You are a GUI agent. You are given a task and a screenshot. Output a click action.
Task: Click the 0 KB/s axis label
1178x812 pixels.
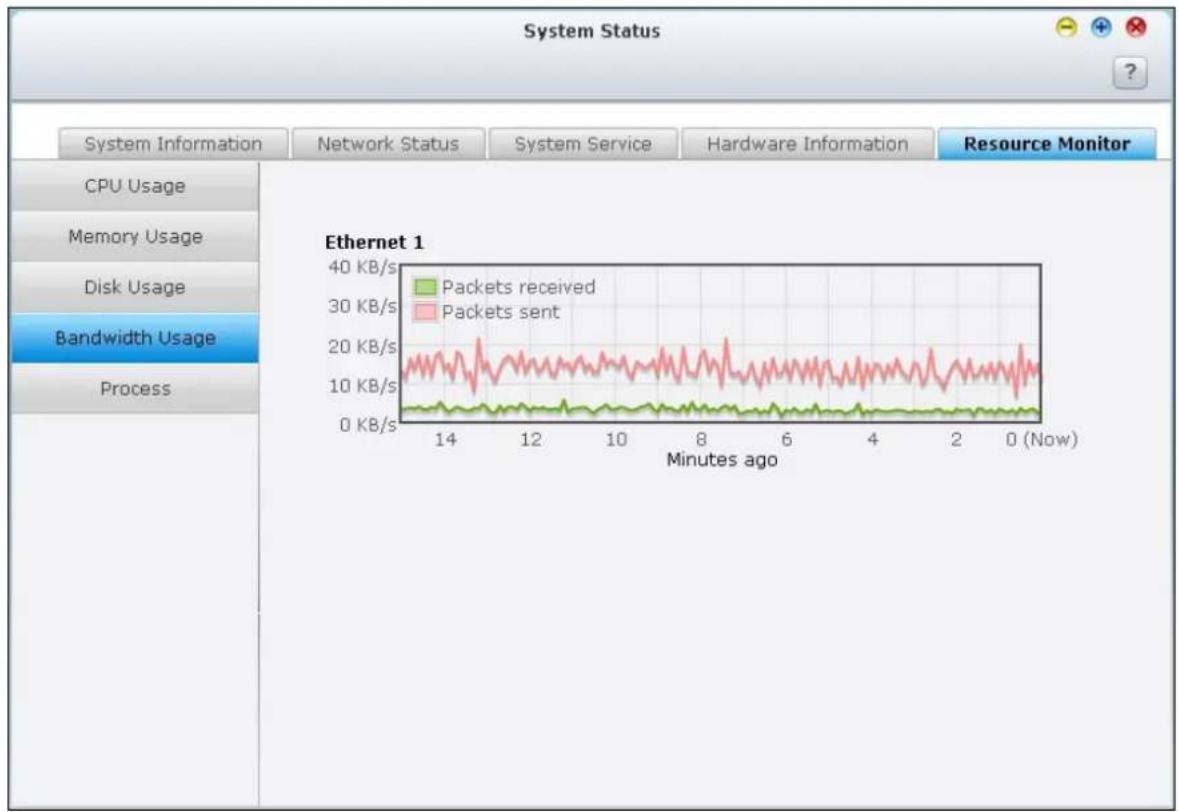(x=367, y=425)
